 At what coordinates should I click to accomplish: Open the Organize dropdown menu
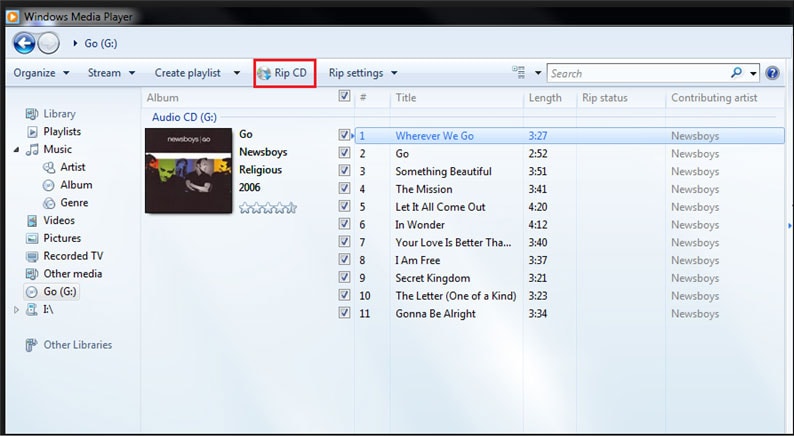(41, 73)
